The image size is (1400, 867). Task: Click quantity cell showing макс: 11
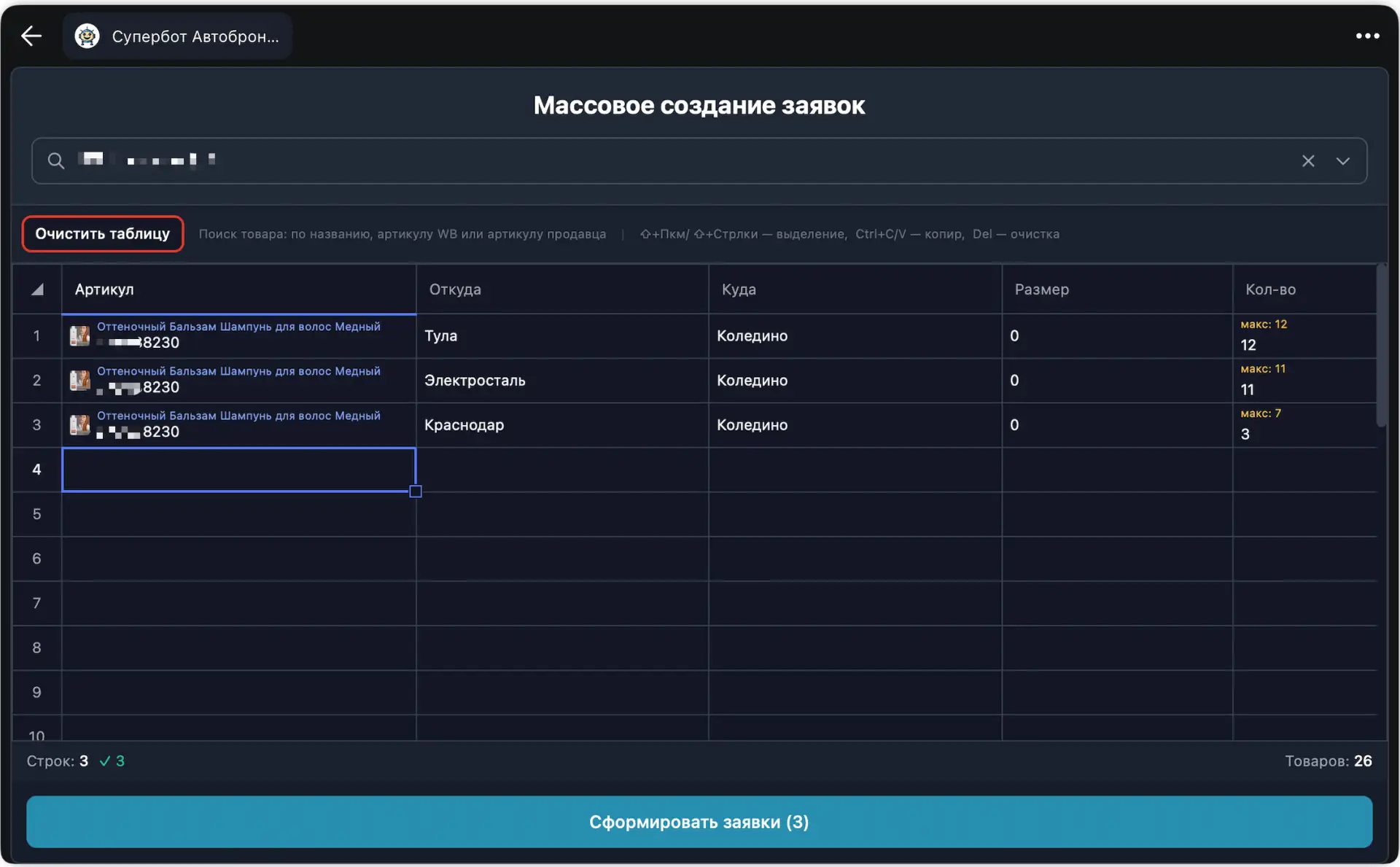tap(1302, 381)
